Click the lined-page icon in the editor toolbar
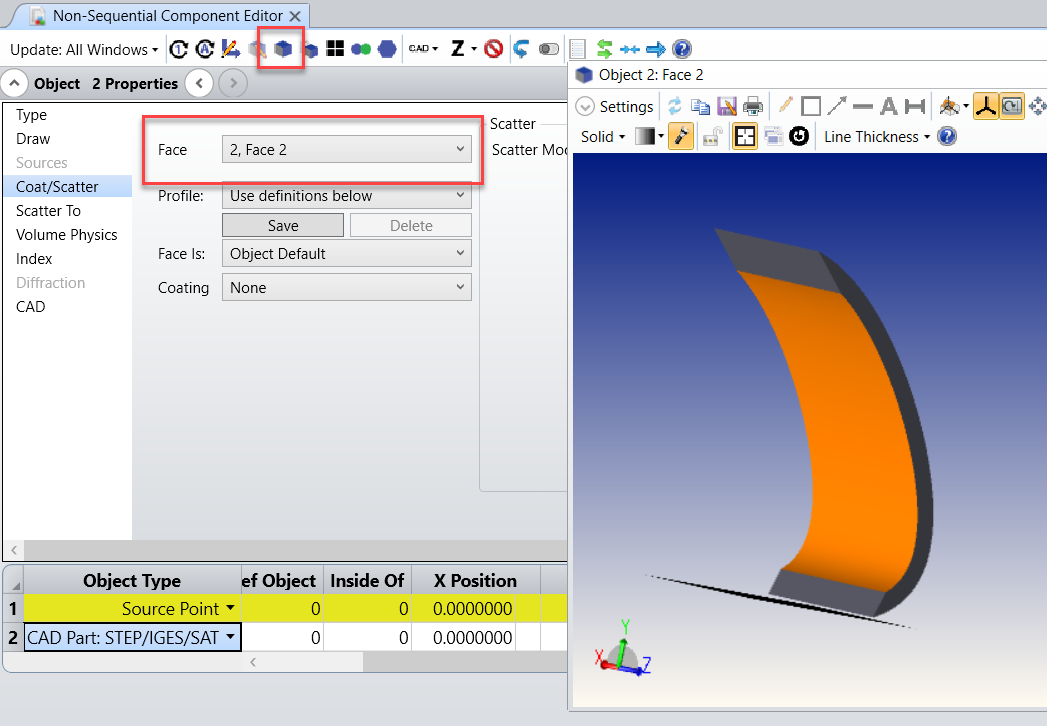This screenshot has width=1047, height=726. pos(578,49)
